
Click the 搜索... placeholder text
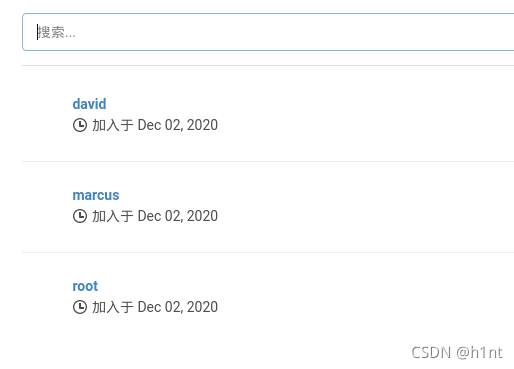(56, 32)
